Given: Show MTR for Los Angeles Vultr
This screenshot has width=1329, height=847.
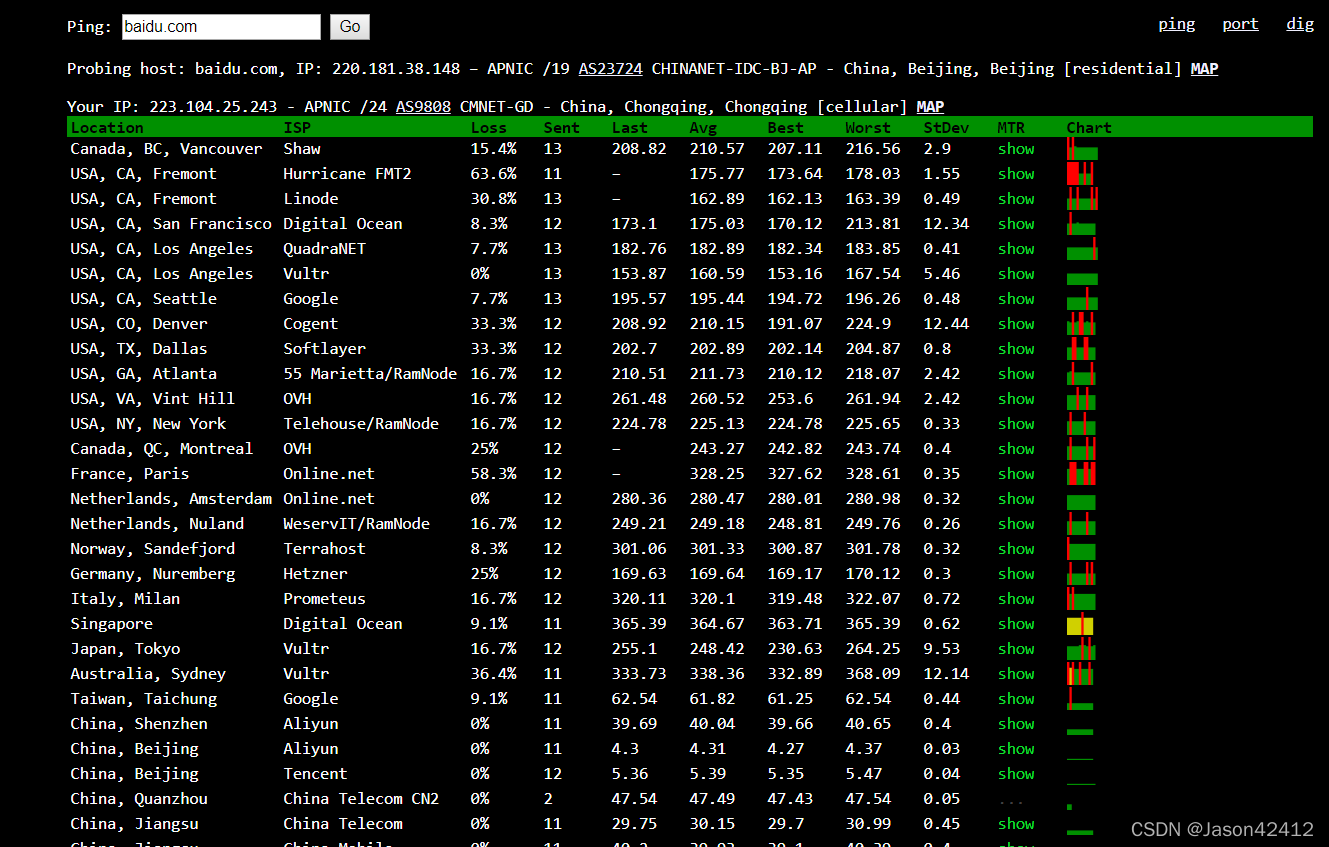Looking at the screenshot, I should [x=1016, y=274].
